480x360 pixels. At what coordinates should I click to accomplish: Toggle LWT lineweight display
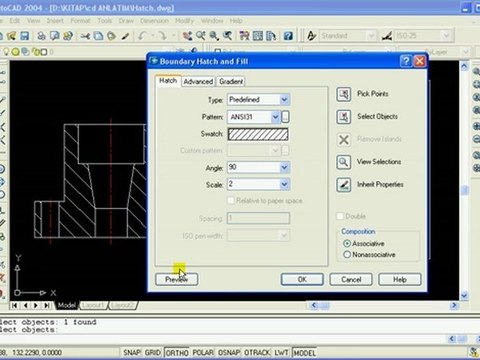(281, 352)
